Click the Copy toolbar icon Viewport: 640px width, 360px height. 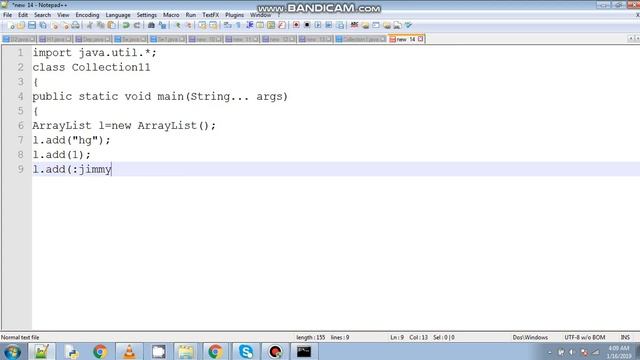pyautogui.click(x=100, y=25)
